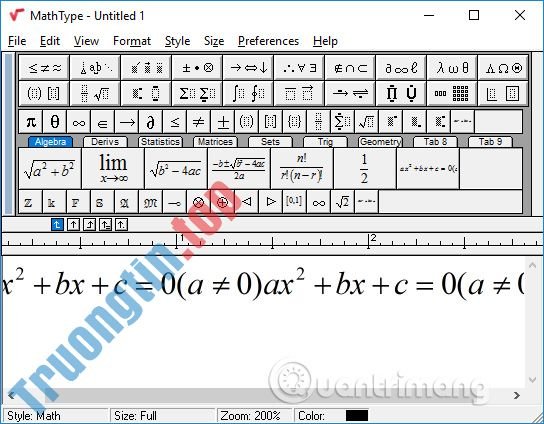Insert the n! over r!(n−r)! expression
544x424 pixels.
pos(302,169)
